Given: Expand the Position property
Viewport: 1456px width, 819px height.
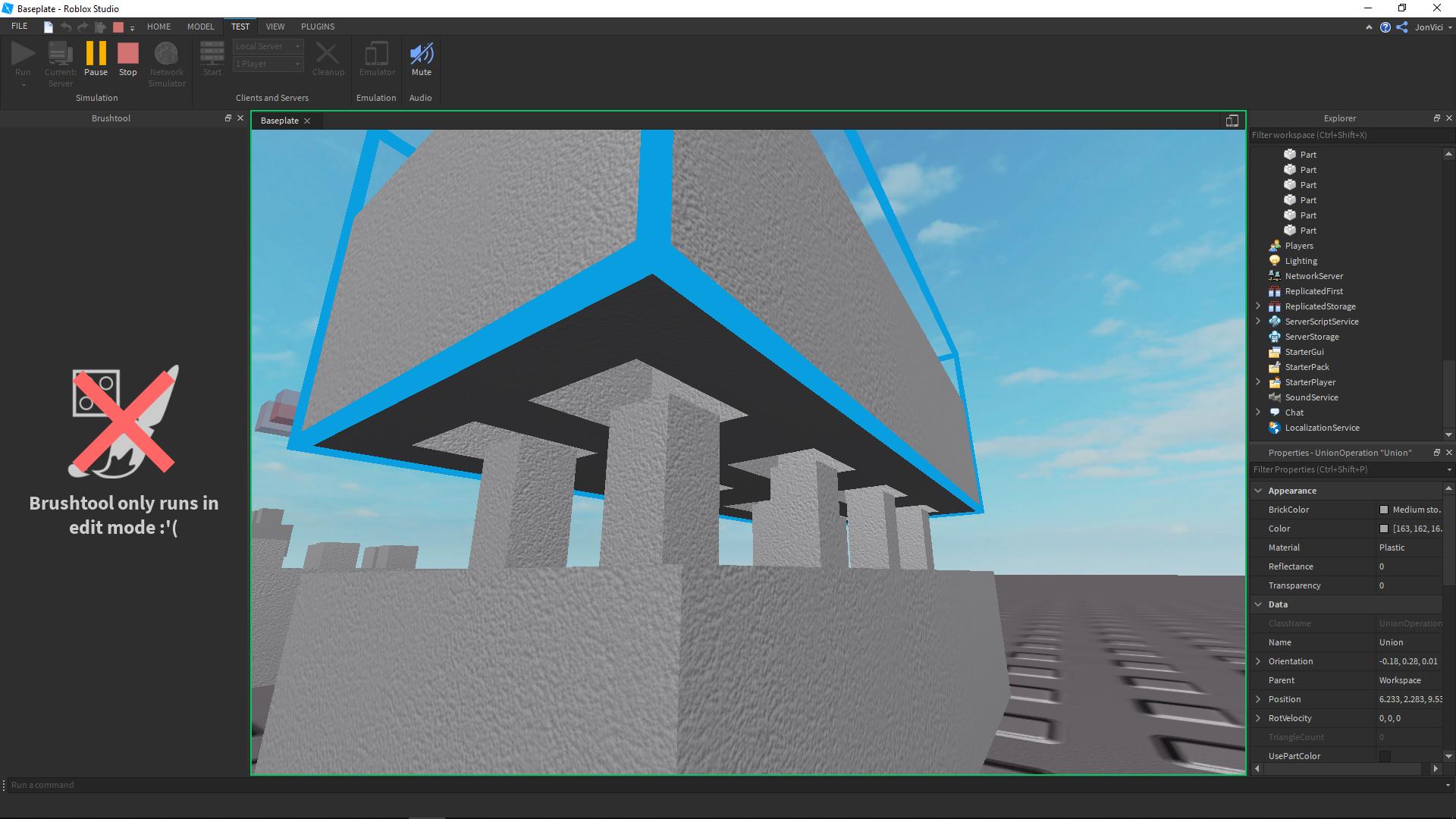Looking at the screenshot, I should coord(1258,699).
